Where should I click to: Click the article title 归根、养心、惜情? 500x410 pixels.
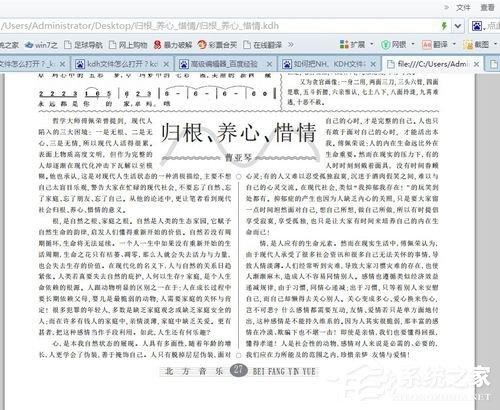click(x=238, y=132)
